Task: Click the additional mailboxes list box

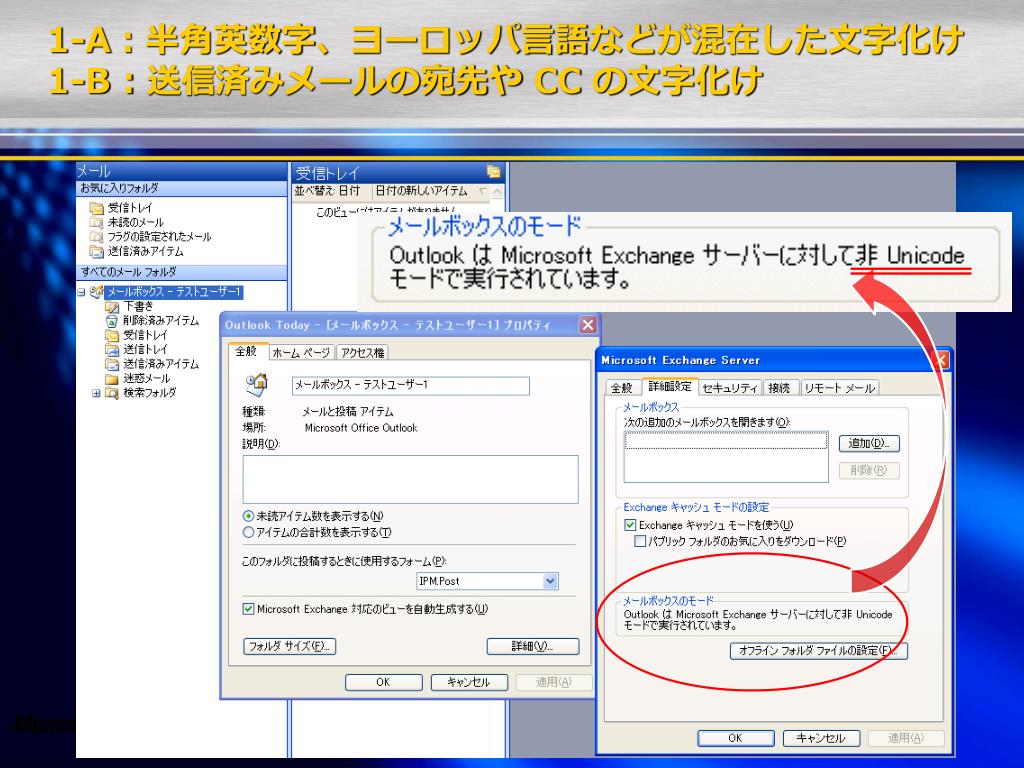Action: point(726,456)
